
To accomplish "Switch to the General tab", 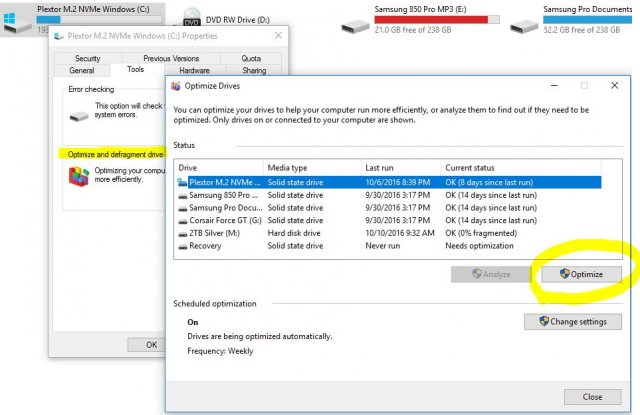I will pos(81,71).
